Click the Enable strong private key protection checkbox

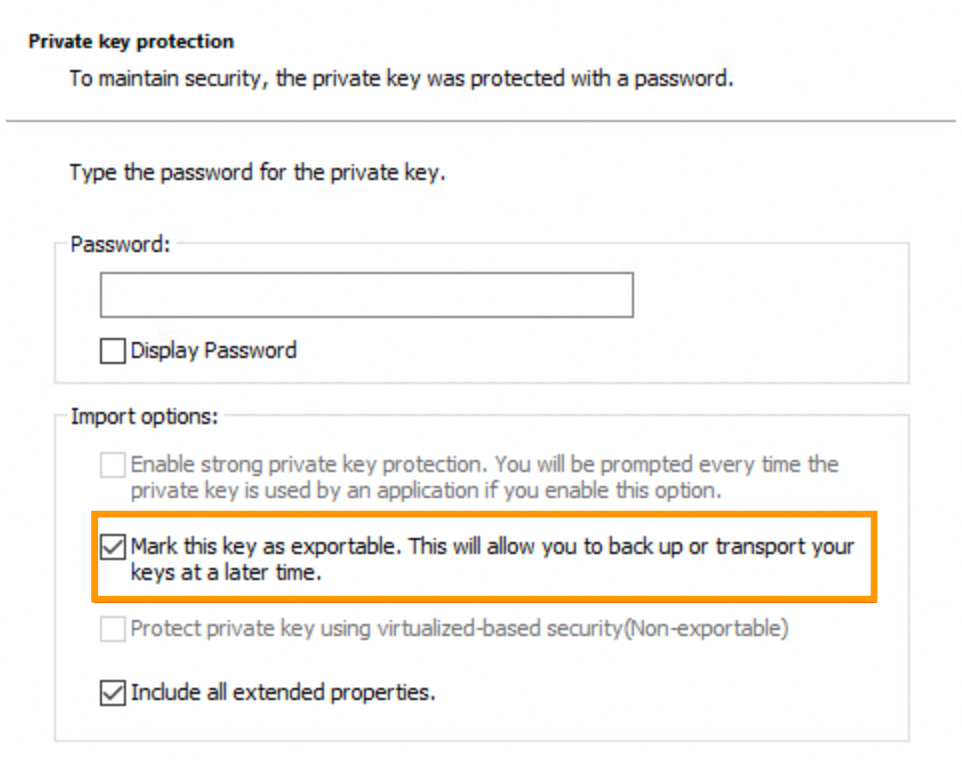tap(112, 463)
